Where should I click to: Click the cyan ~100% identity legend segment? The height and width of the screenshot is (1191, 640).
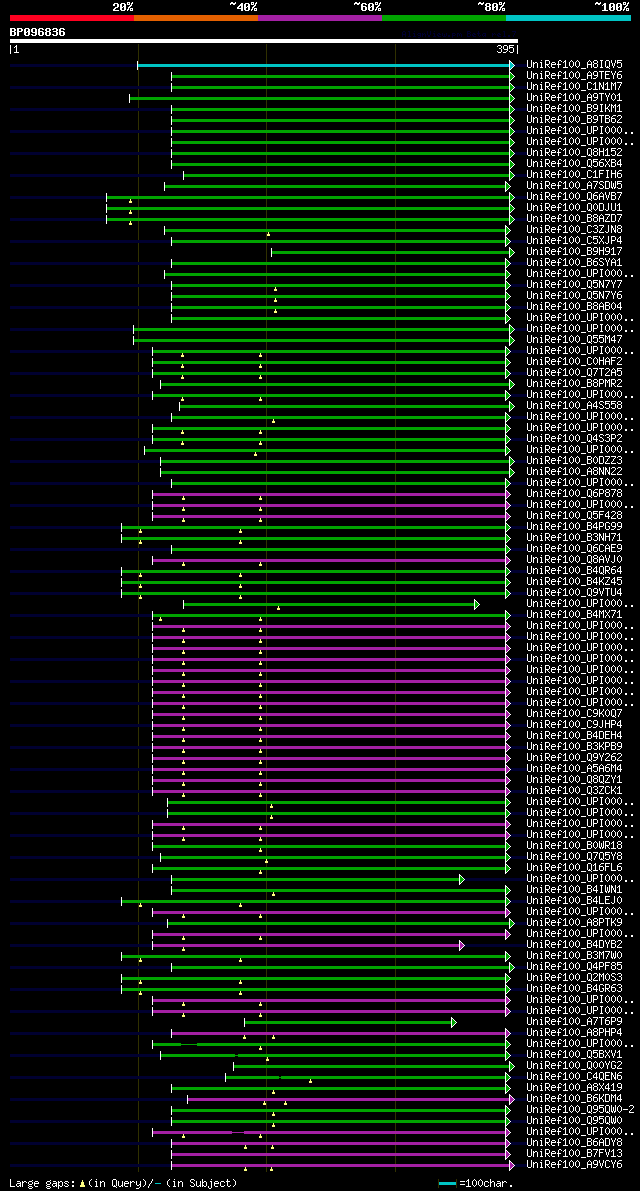568,17
